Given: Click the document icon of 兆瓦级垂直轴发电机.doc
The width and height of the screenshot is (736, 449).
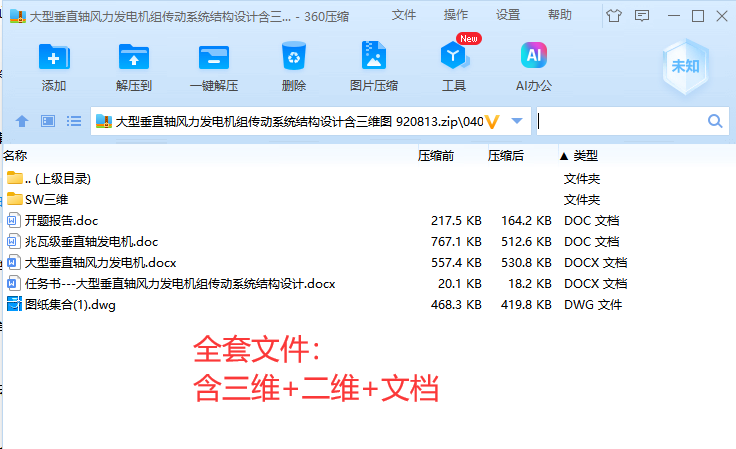Looking at the screenshot, I should click(14, 241).
